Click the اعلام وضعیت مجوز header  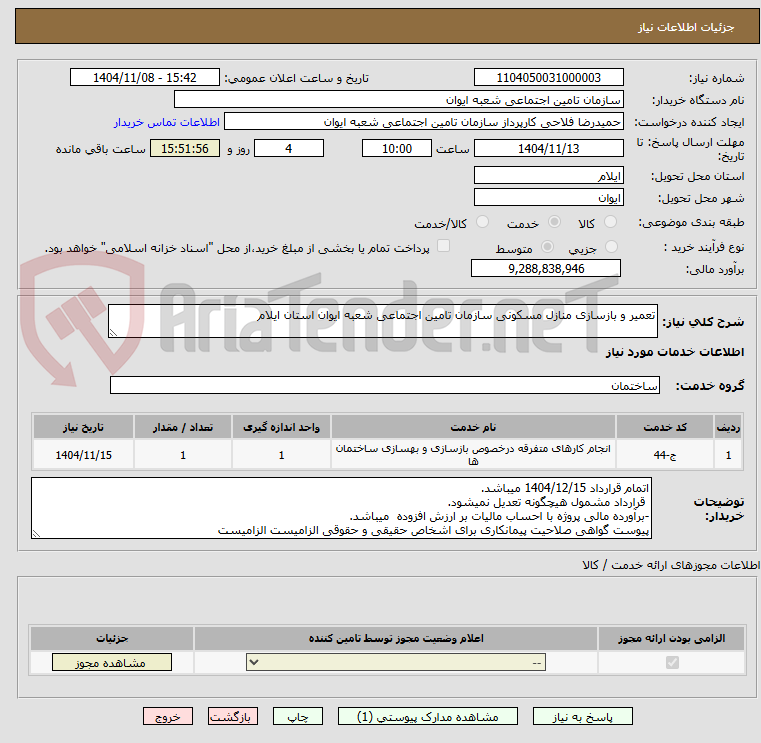point(396,639)
